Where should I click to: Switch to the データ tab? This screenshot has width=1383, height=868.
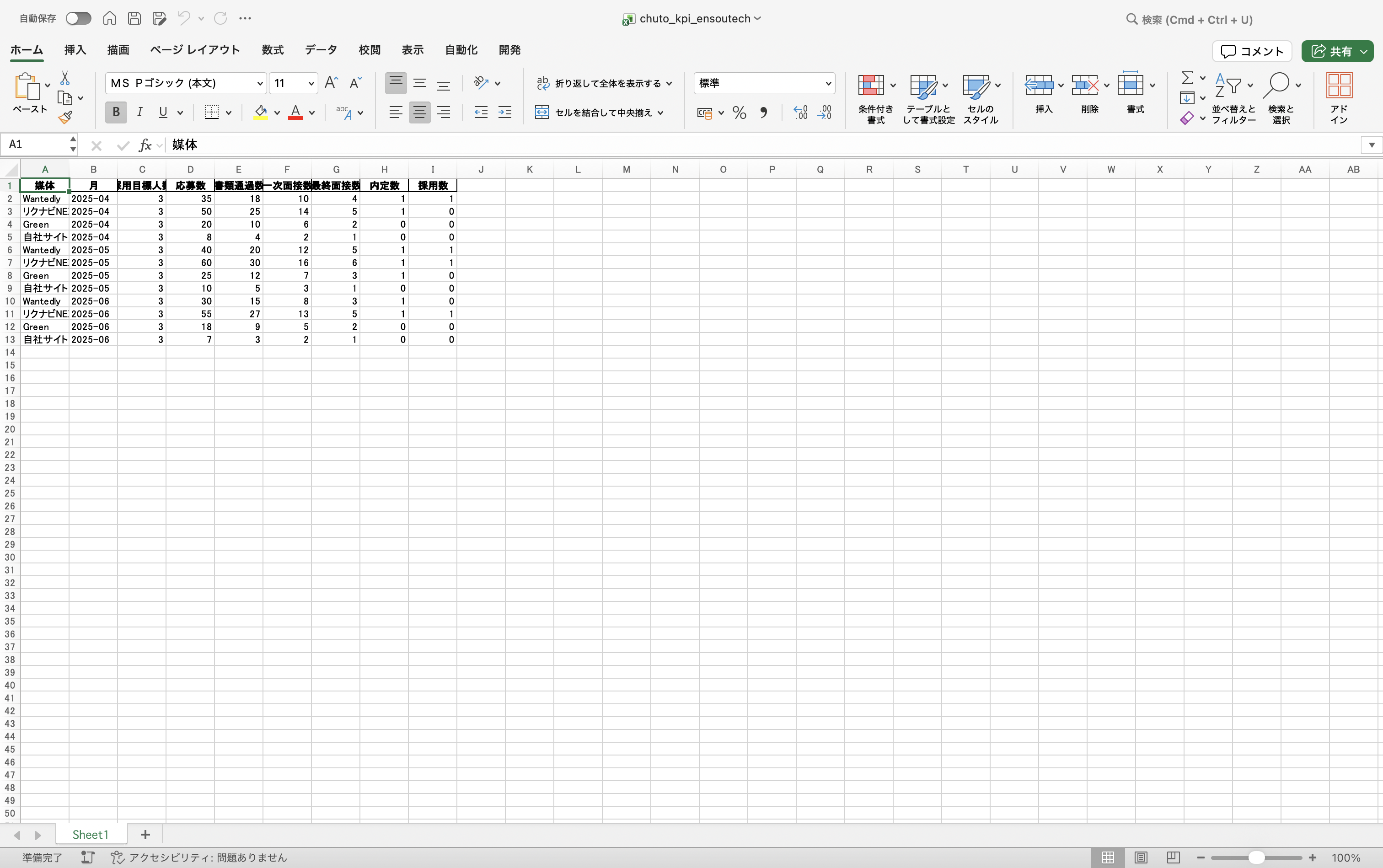tap(321, 50)
